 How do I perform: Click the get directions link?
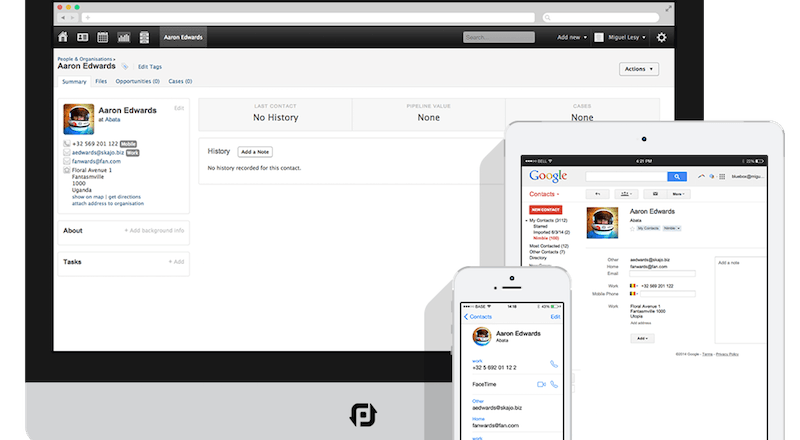point(124,197)
